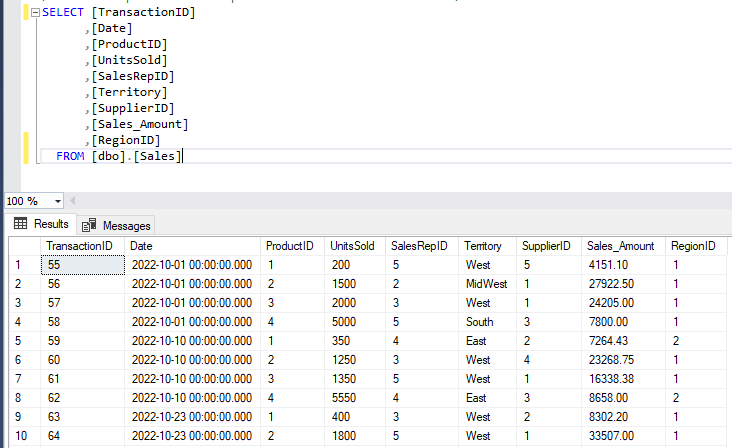Click [SupplierID] in the query editor
732x448 pixels.
pos(133,108)
